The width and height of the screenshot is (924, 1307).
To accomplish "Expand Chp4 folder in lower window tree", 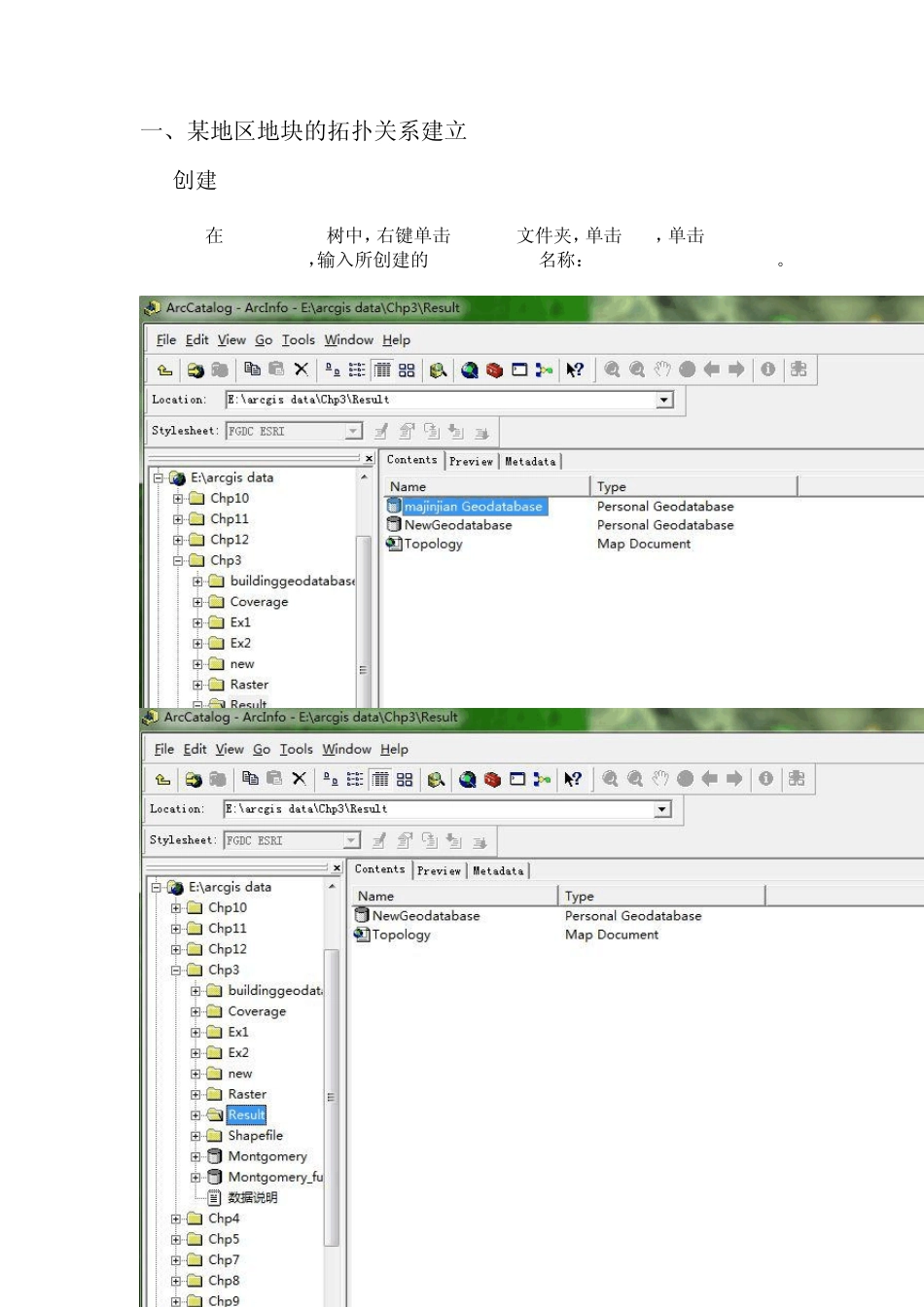I will pyautogui.click(x=176, y=1219).
